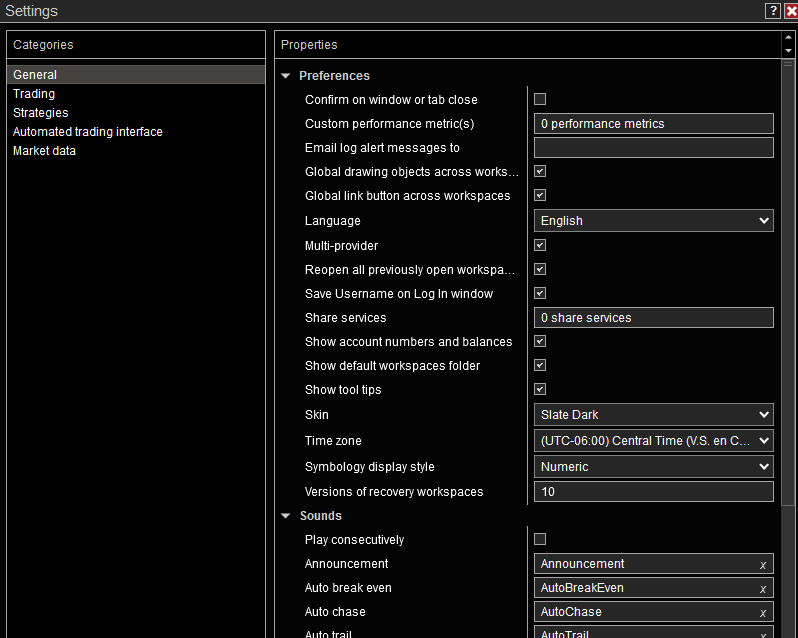
Task: Click the Sounds section heading
Action: (x=321, y=516)
